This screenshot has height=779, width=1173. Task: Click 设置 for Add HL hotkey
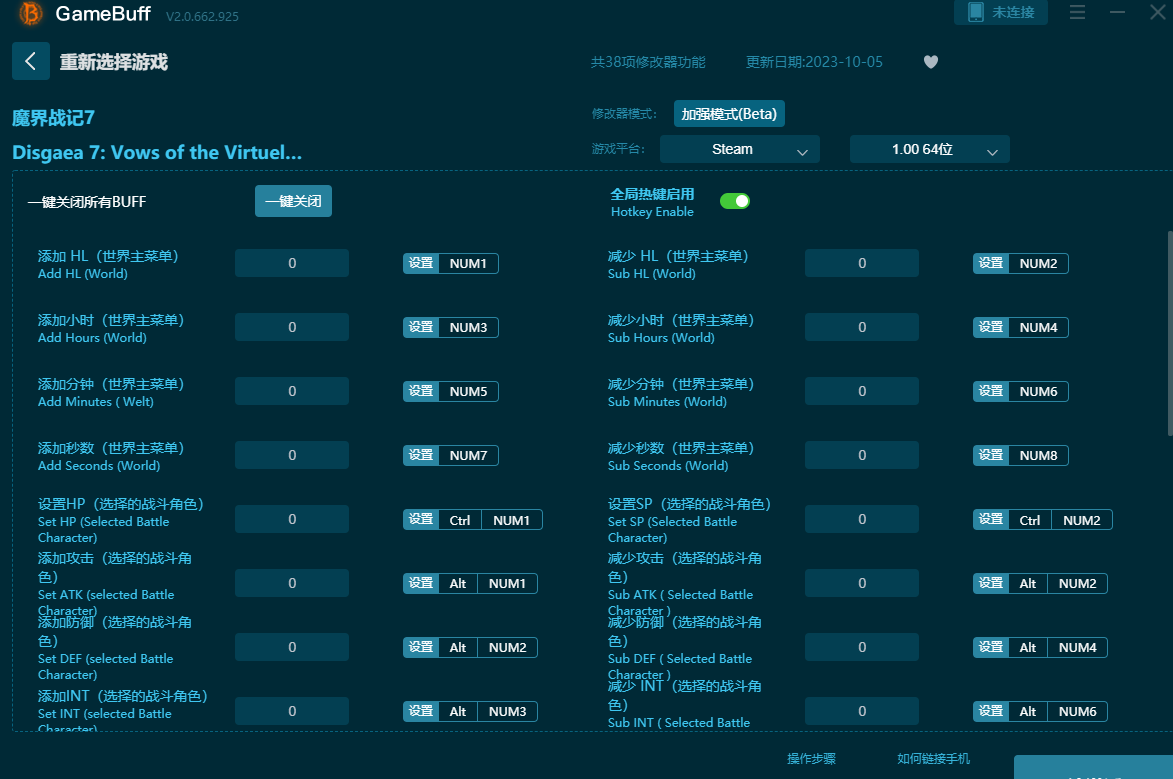(x=421, y=263)
